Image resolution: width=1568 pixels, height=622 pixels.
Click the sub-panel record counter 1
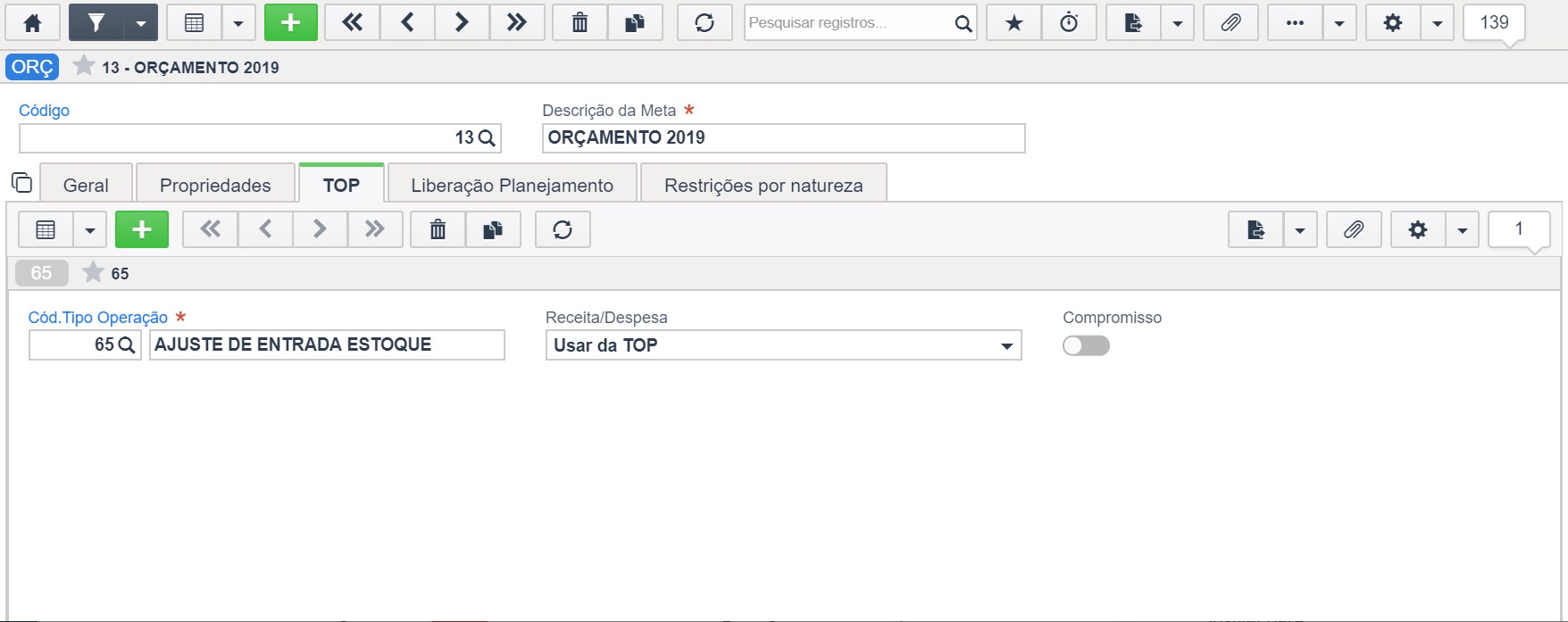(1519, 230)
